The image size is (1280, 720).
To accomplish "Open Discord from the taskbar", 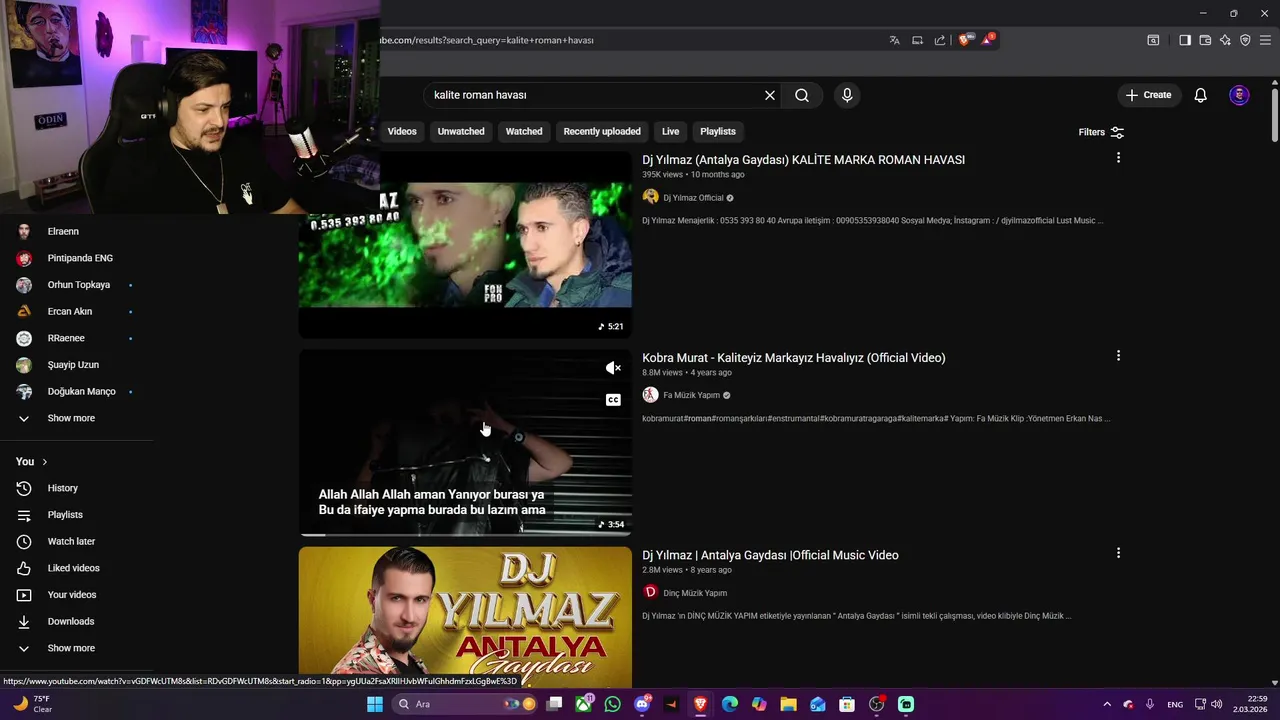I will coord(642,704).
